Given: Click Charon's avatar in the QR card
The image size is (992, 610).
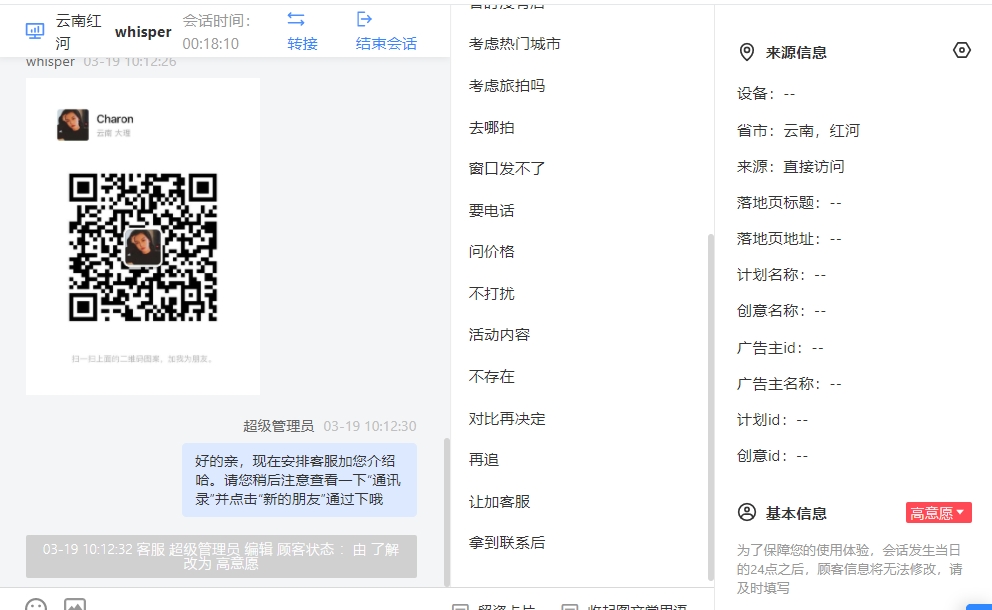Looking at the screenshot, I should 73,125.
